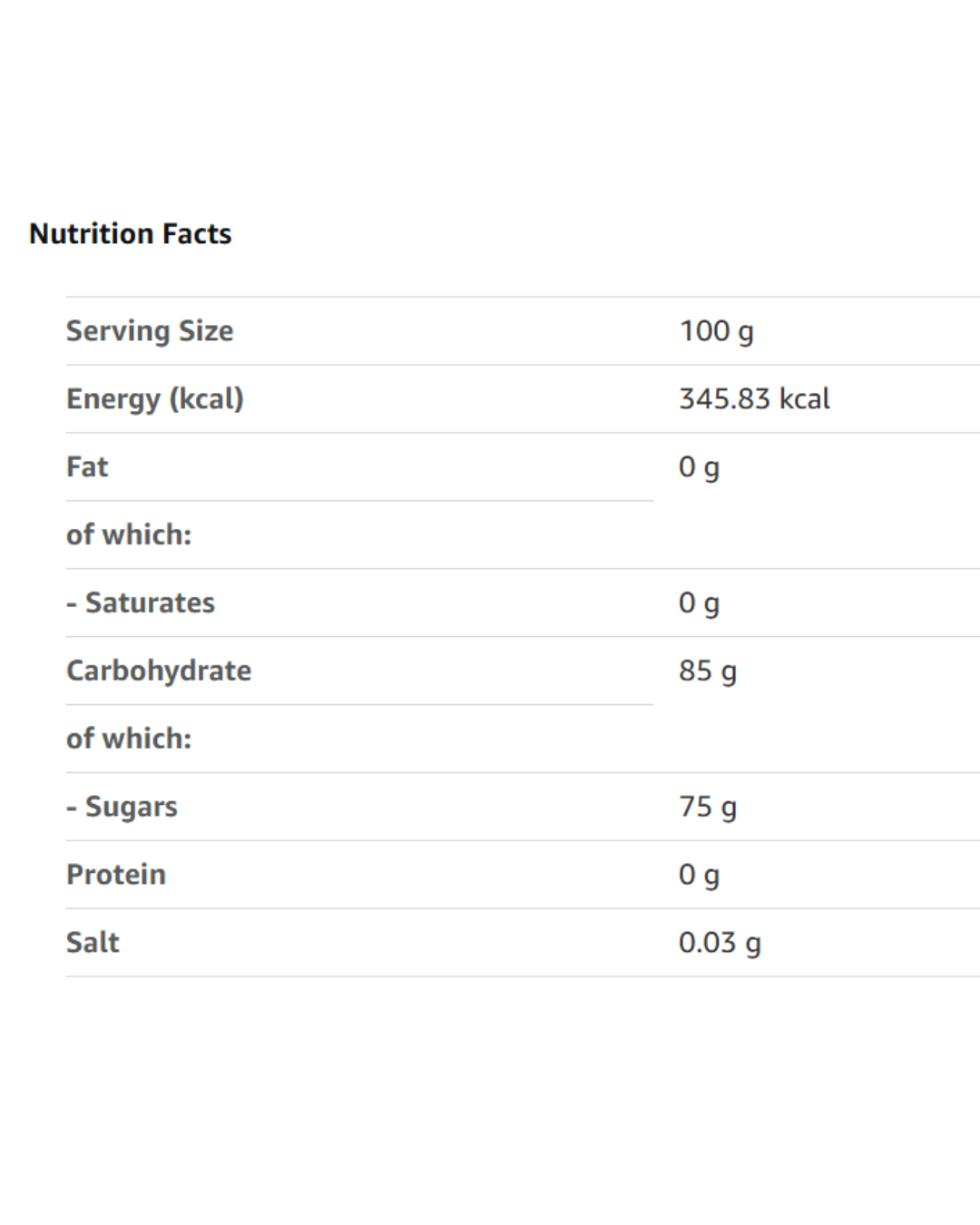Click 'of which:' text below Carbohydrate

(129, 740)
